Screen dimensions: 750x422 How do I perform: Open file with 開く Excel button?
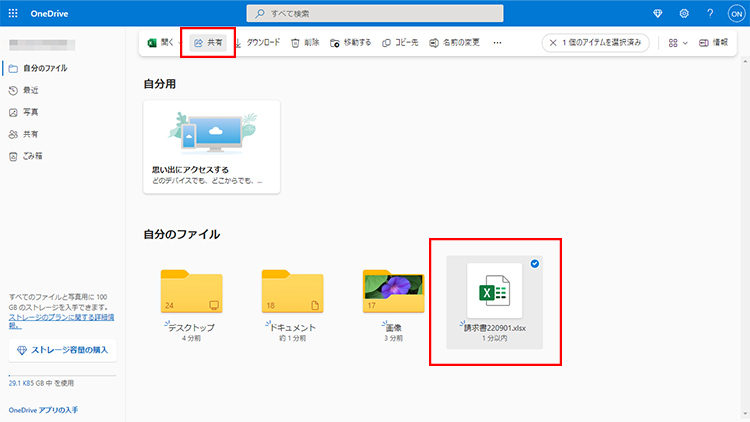(x=161, y=43)
